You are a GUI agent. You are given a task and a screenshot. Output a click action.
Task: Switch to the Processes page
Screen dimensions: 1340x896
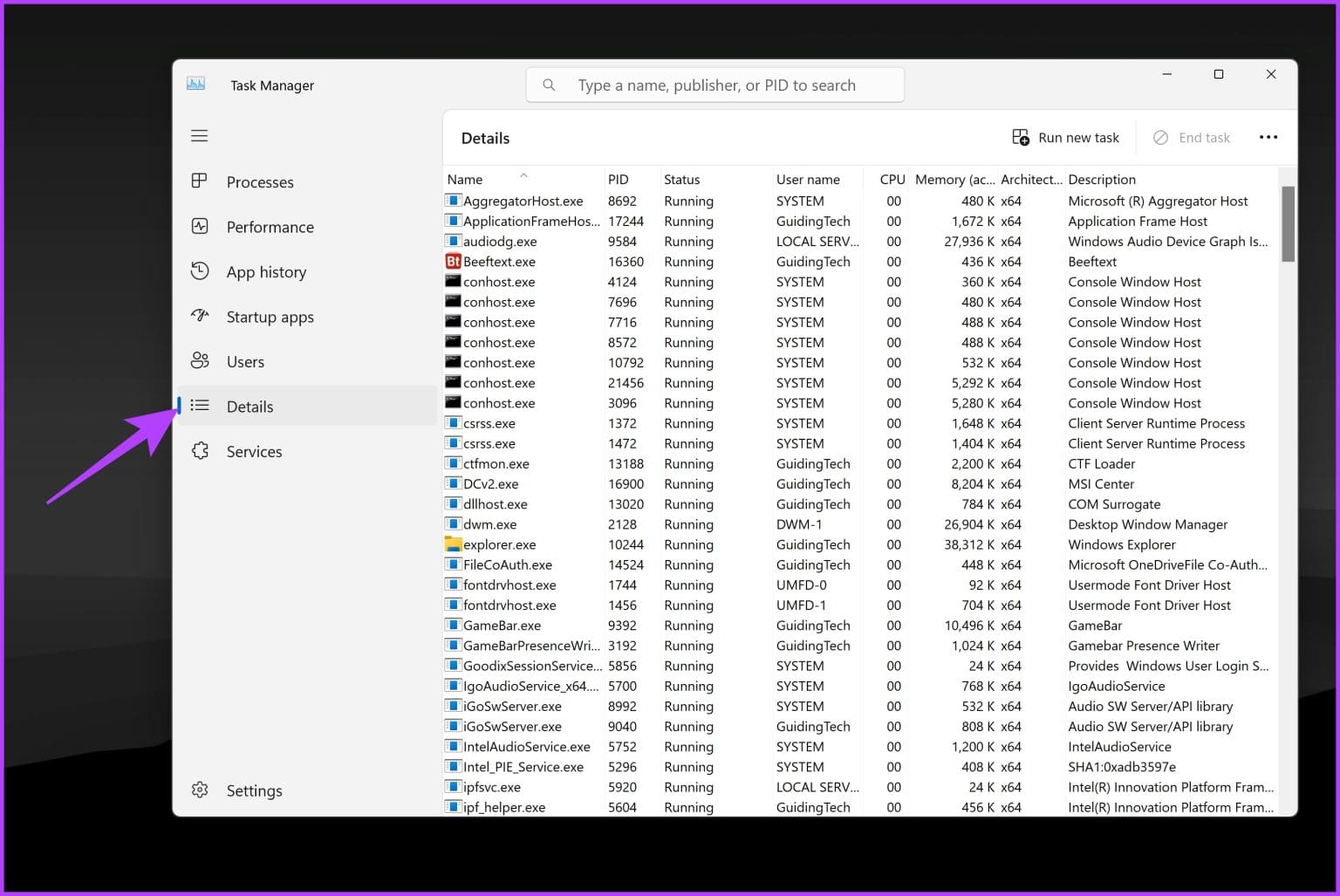pyautogui.click(x=259, y=181)
